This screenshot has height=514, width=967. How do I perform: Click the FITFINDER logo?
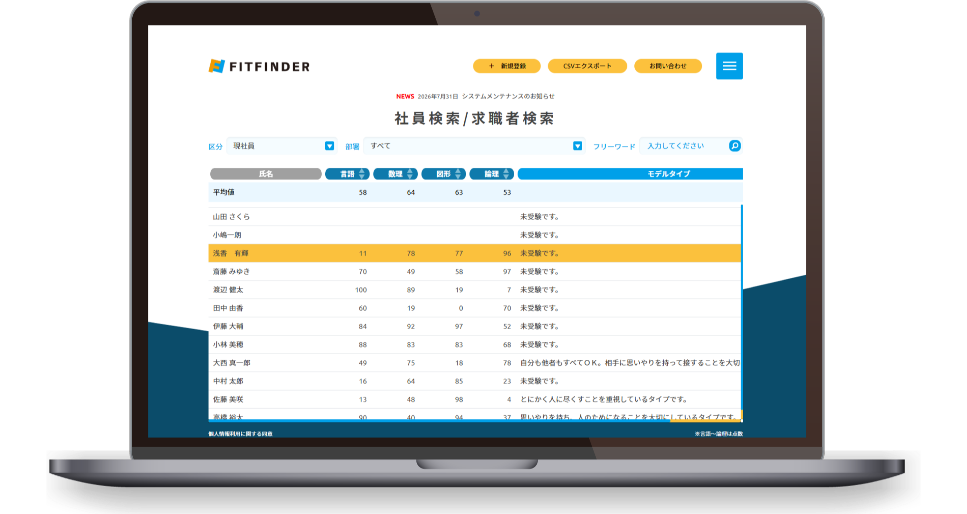[x=259, y=66]
